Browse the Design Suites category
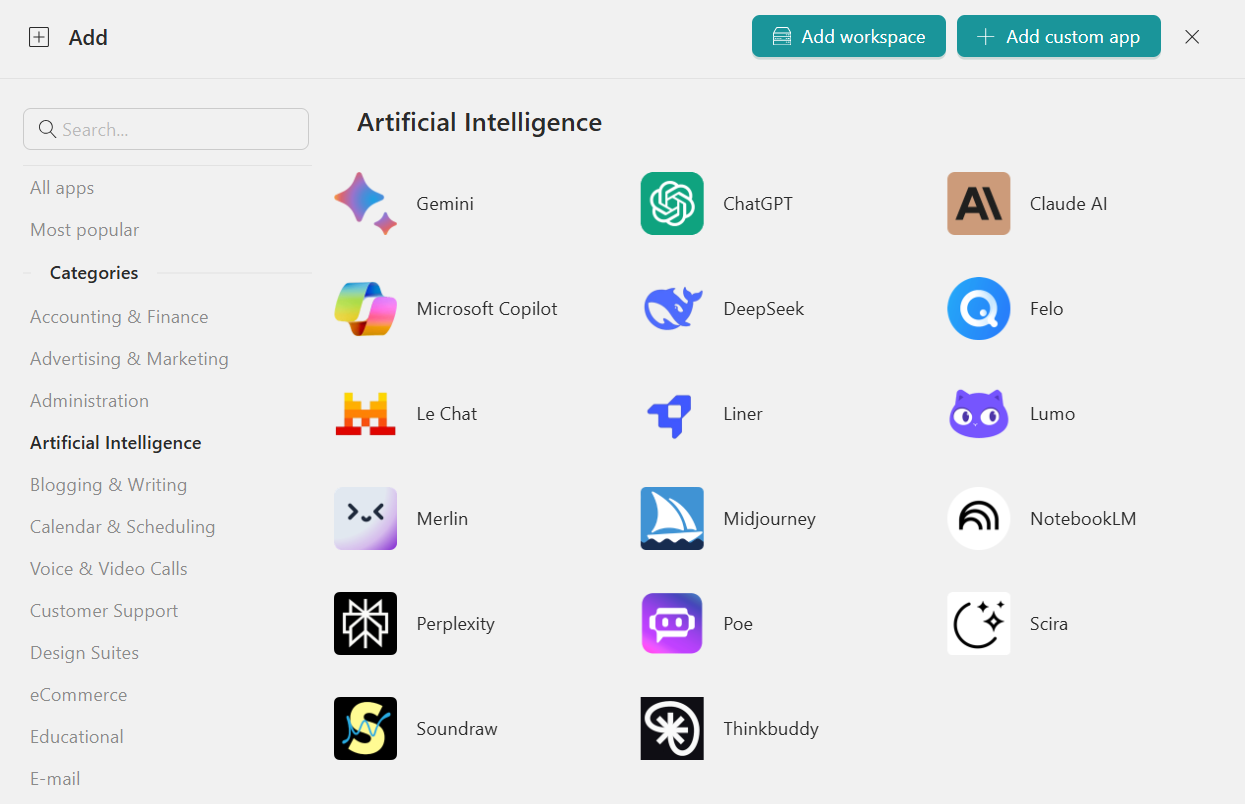This screenshot has width=1245, height=804. click(84, 653)
